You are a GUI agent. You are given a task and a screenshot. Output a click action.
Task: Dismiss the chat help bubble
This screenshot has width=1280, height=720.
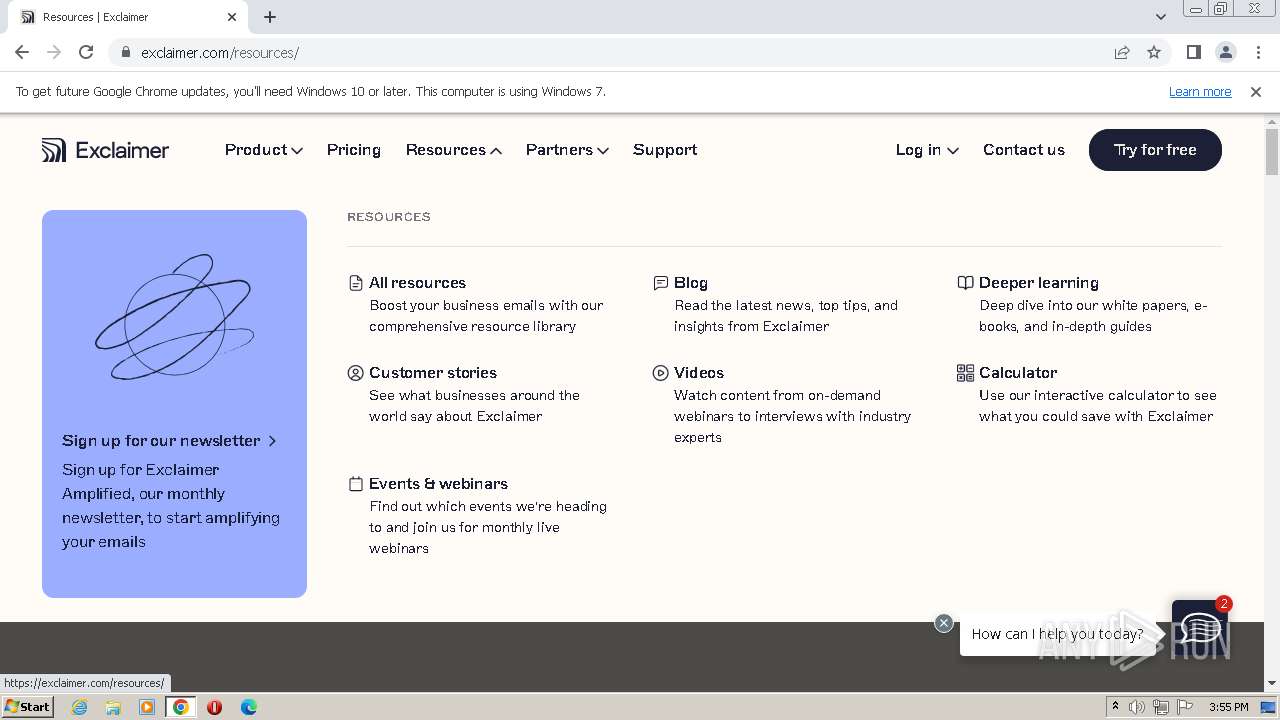point(943,623)
